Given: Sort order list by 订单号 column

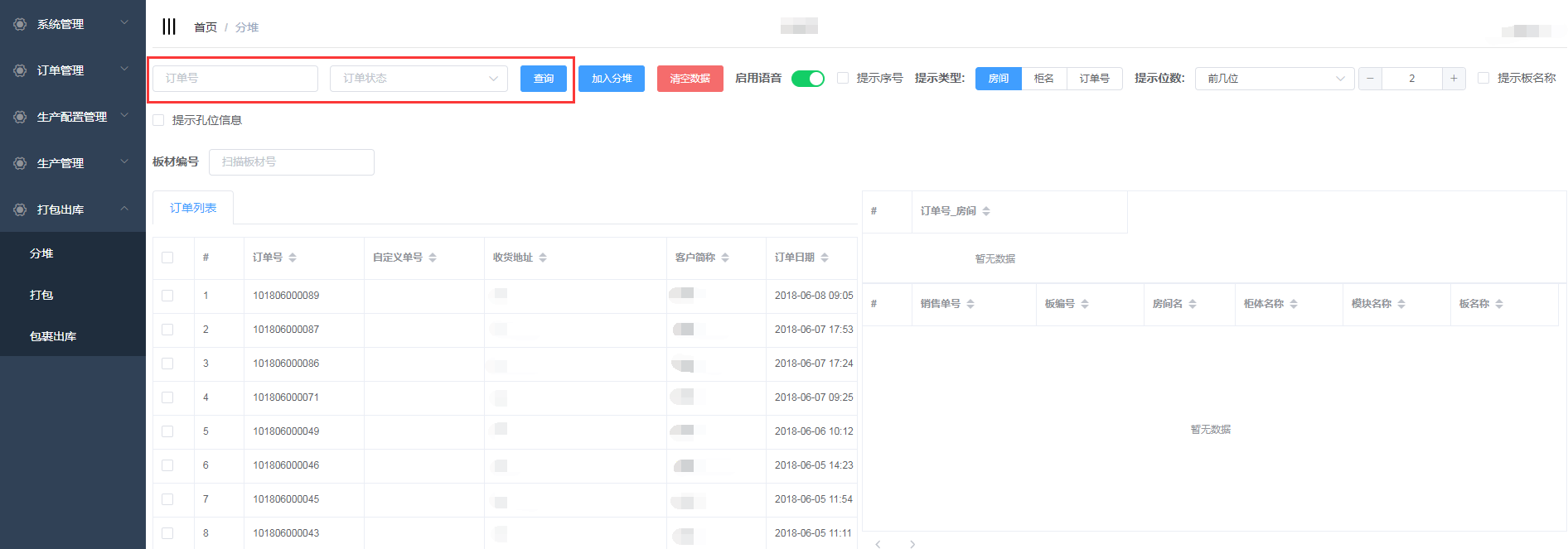Looking at the screenshot, I should point(293,258).
